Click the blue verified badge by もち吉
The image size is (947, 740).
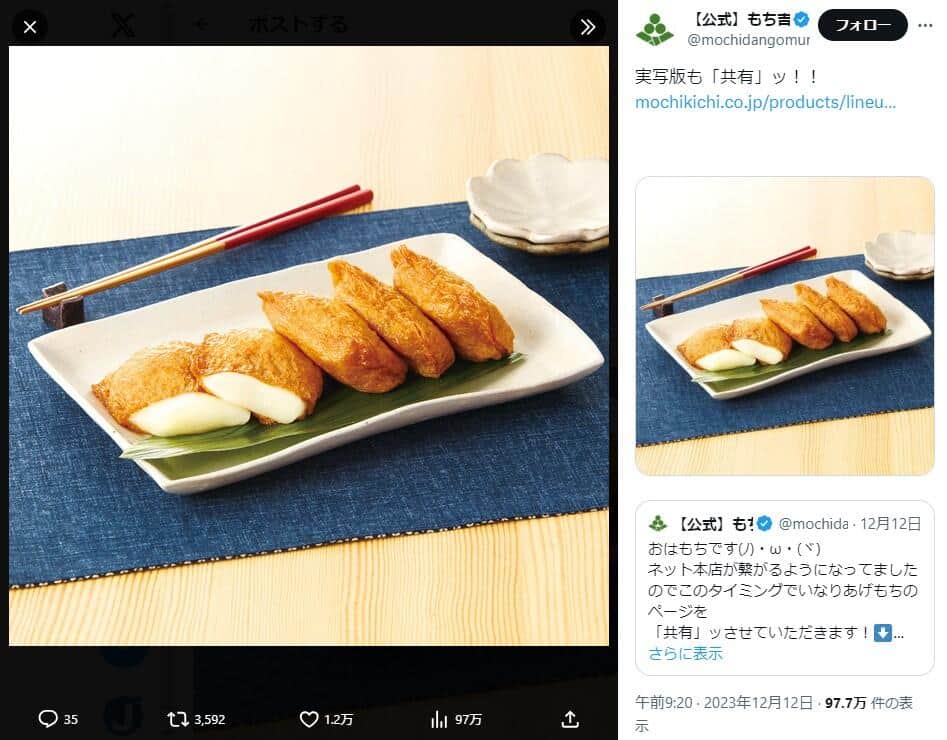801,20
